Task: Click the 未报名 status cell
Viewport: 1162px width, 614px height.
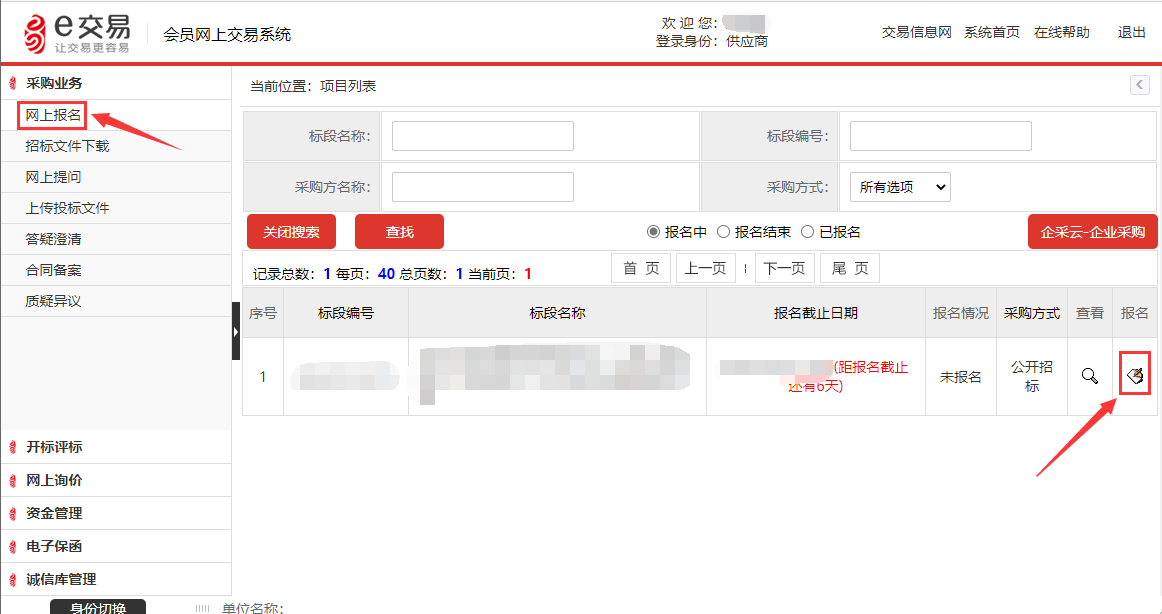Action: [960, 377]
